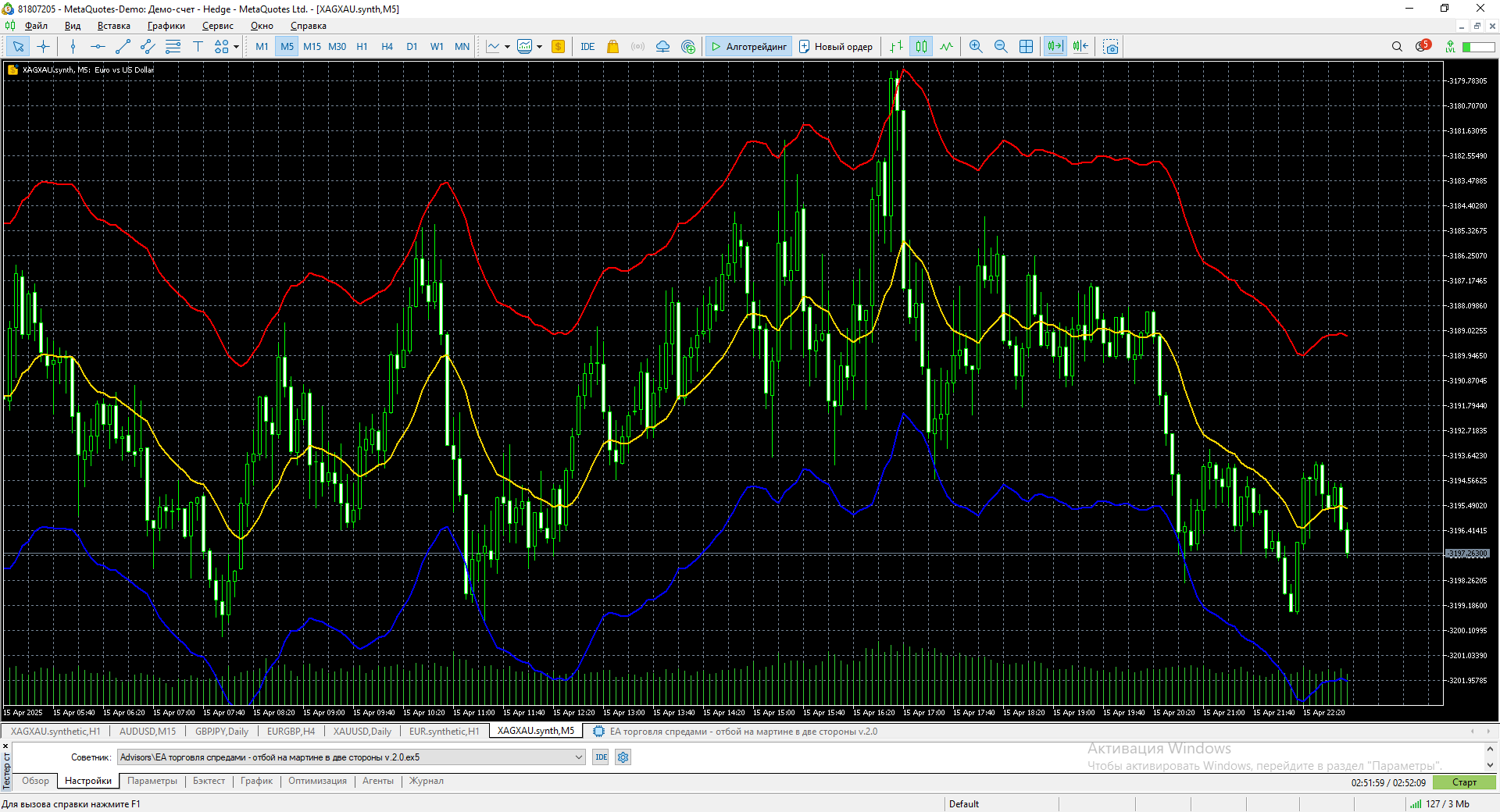Screen dimensions: 1500x812
Task: Select the Crosshair tool
Action: click(x=44, y=47)
